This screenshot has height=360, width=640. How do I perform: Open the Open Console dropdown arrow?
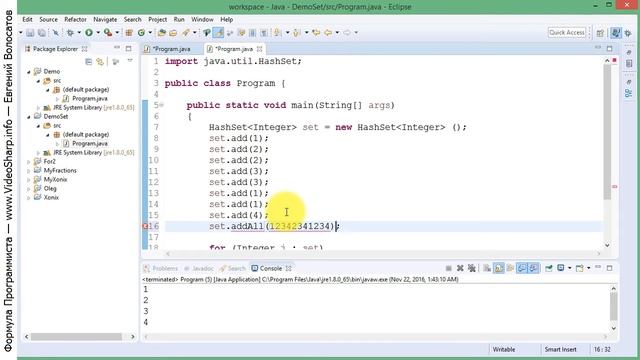tap(589, 268)
